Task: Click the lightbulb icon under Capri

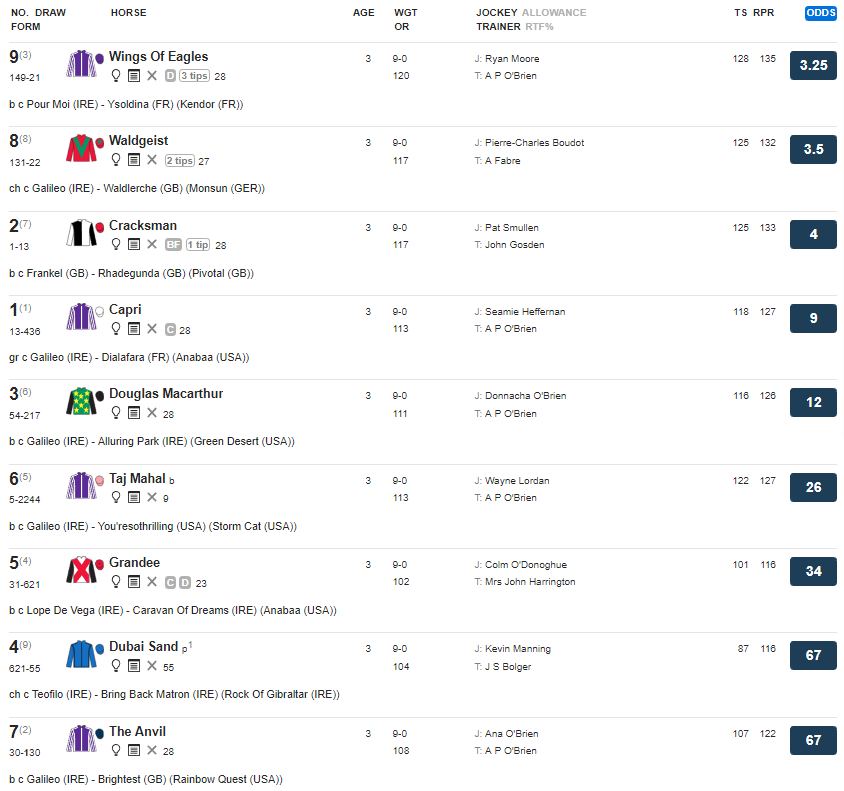Action: pyautogui.click(x=116, y=329)
